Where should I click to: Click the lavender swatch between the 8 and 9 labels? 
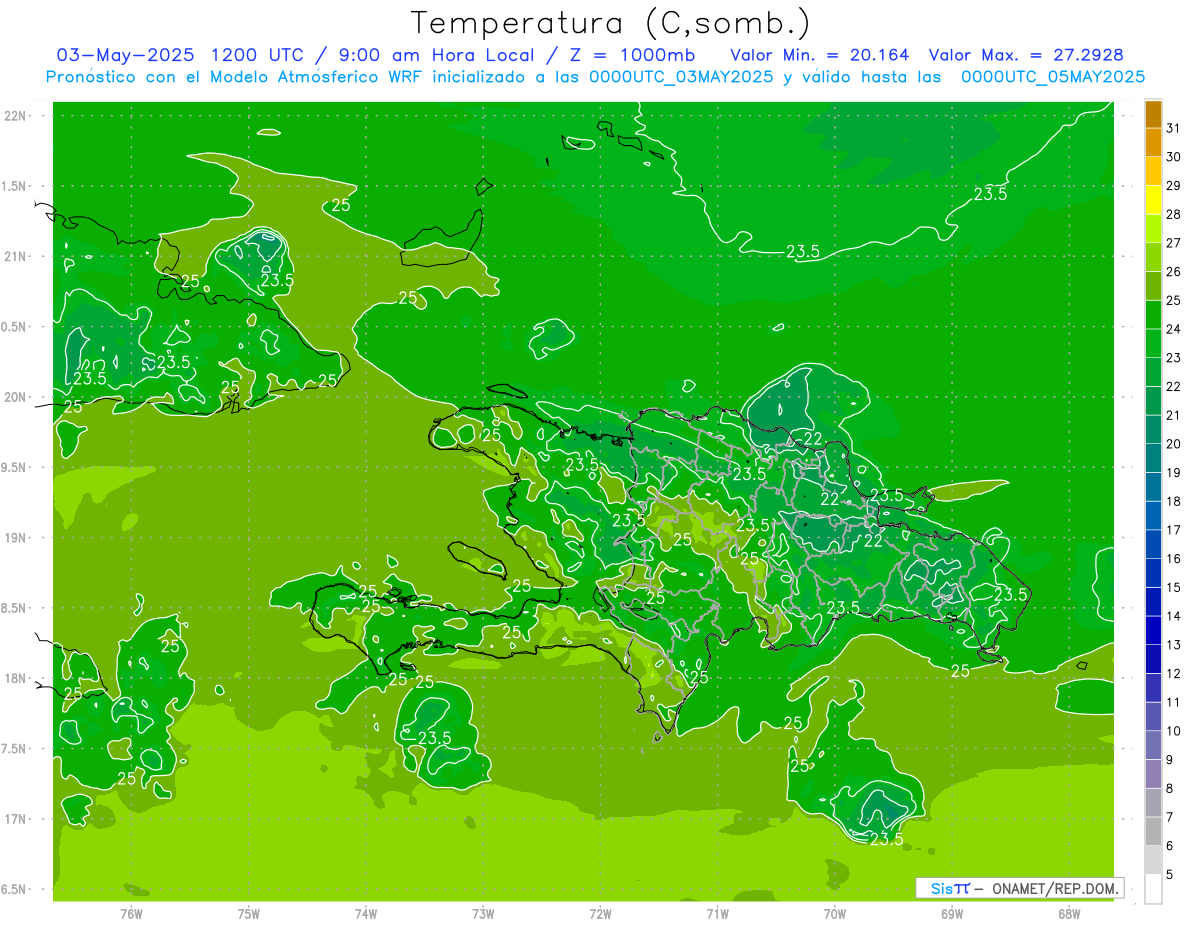[x=1153, y=774]
